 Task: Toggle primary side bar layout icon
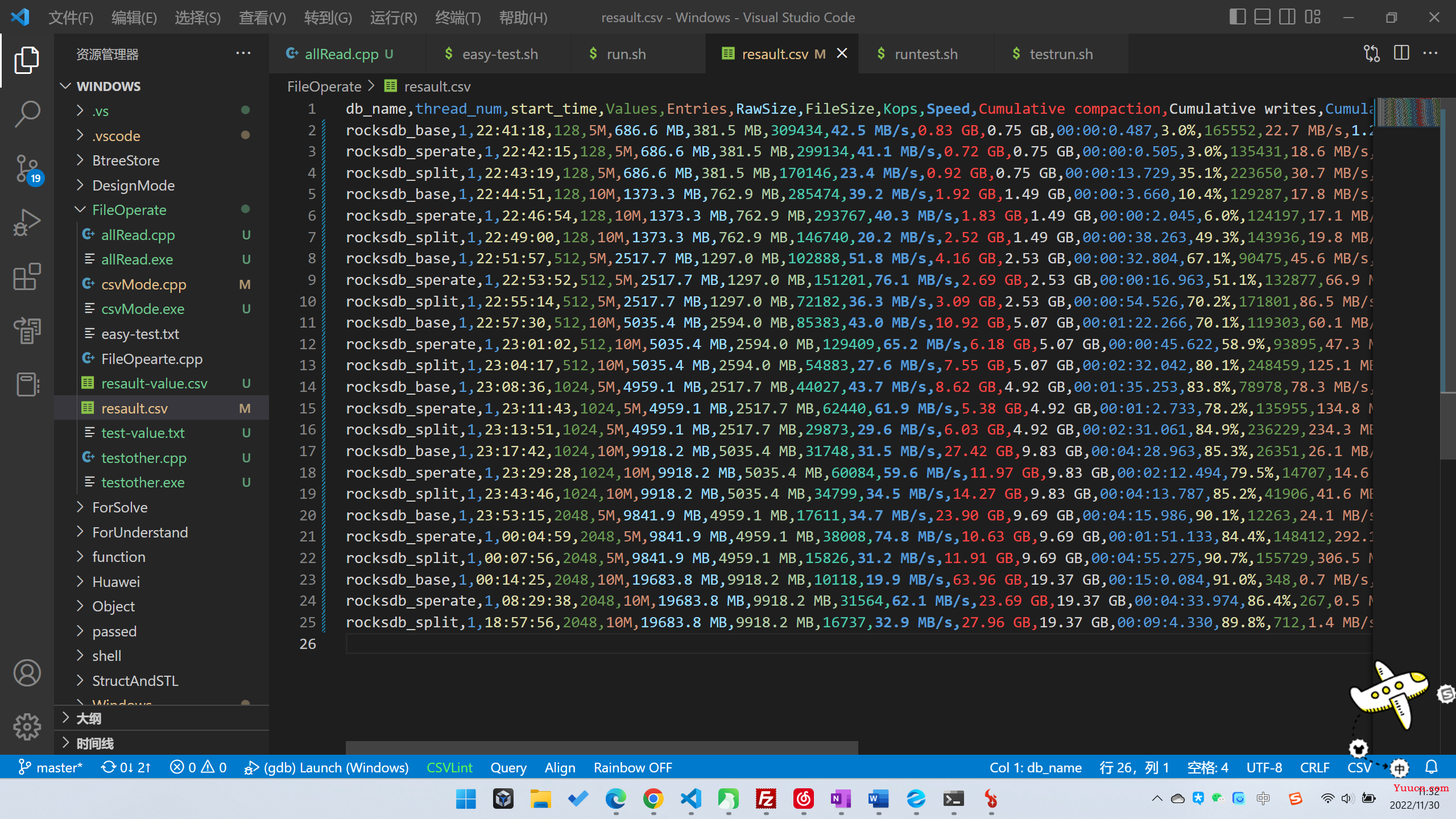(x=1238, y=17)
